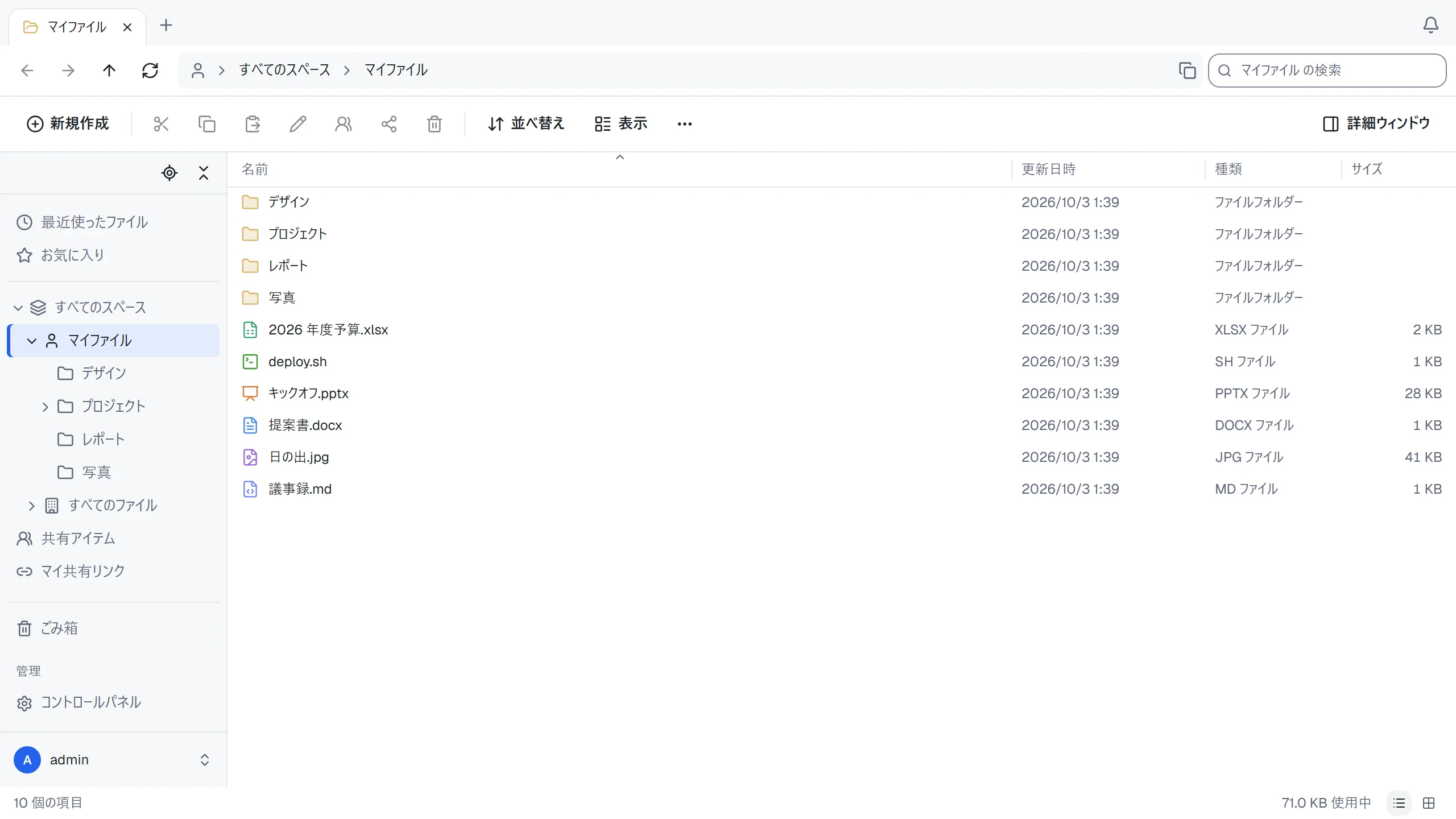Switch to list view in status bar
1456x819 pixels.
[x=1399, y=803]
